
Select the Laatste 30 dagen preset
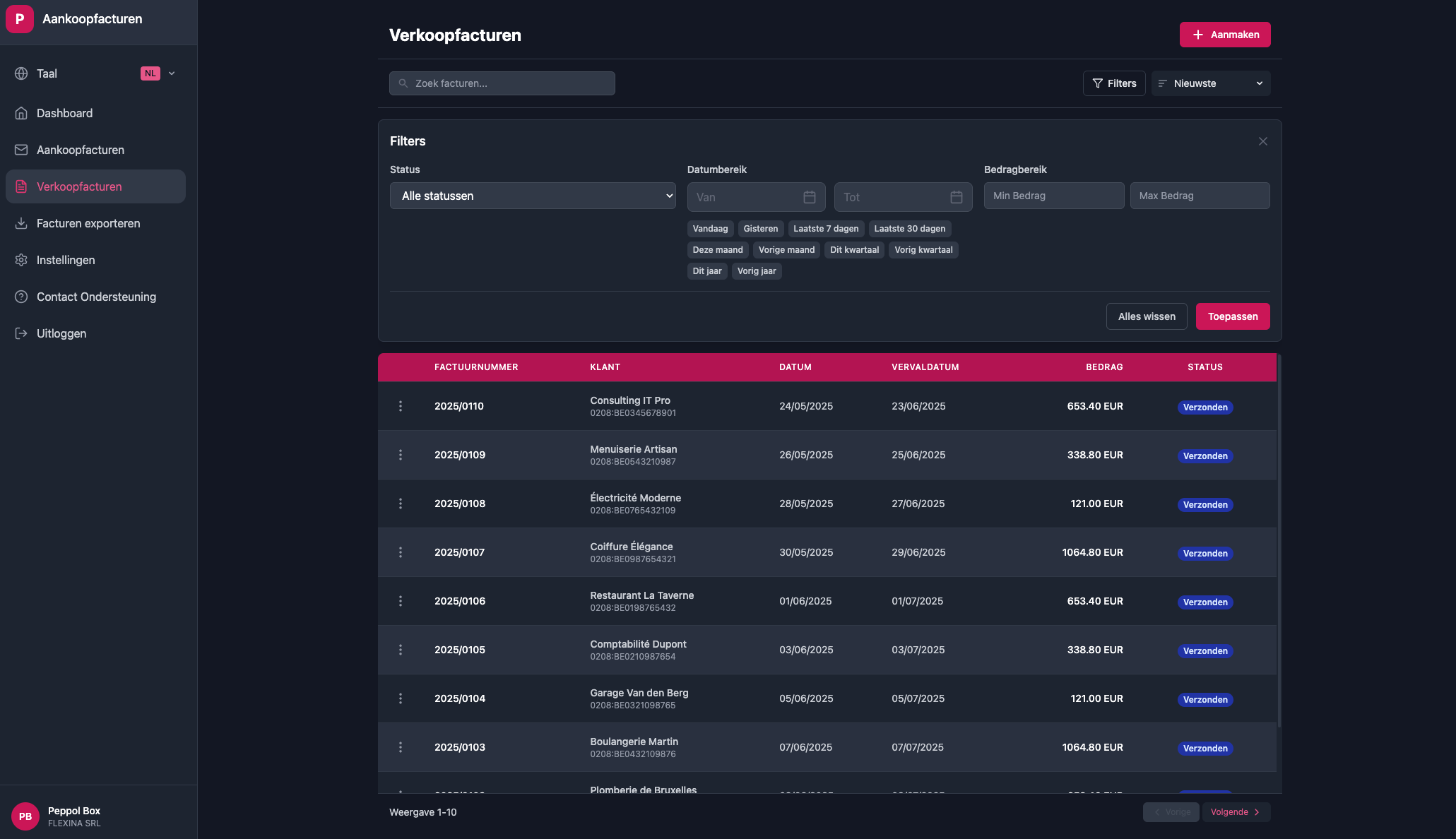coord(910,229)
